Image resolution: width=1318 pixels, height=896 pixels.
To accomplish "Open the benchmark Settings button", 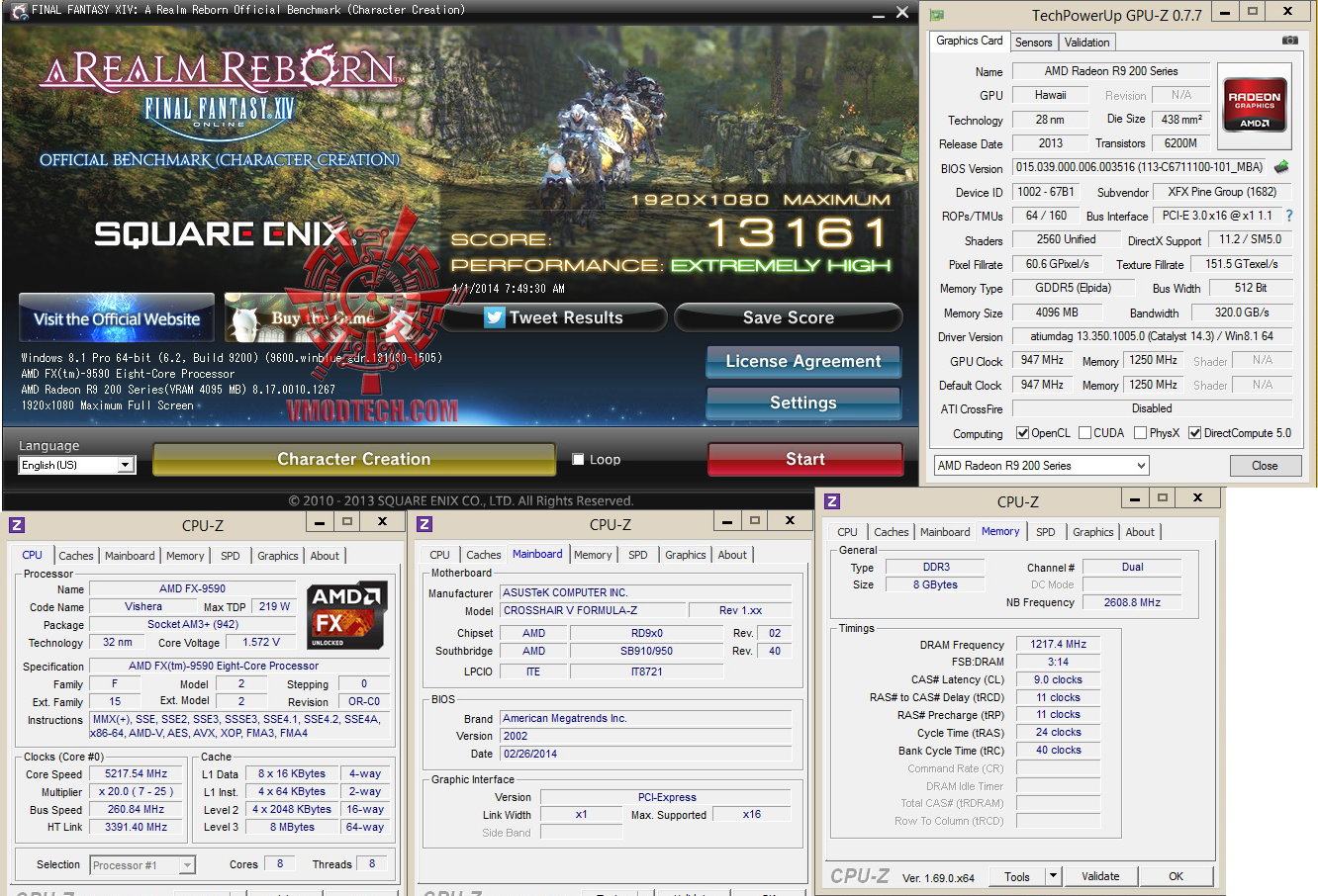I will [803, 403].
